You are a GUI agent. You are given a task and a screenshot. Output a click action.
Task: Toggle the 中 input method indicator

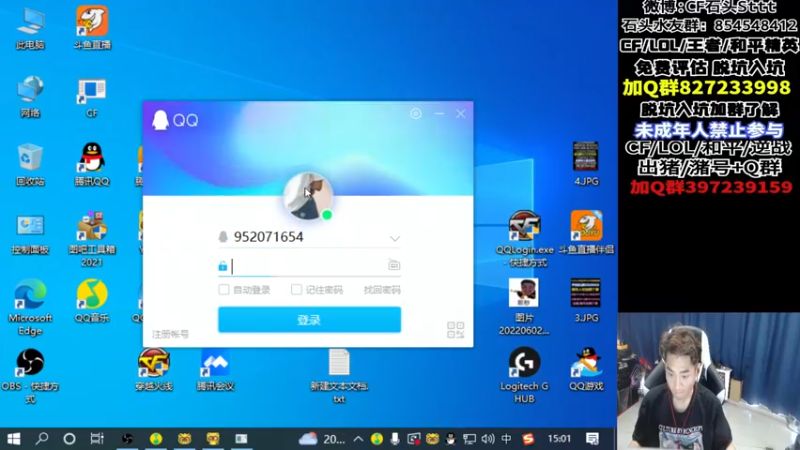click(506, 439)
